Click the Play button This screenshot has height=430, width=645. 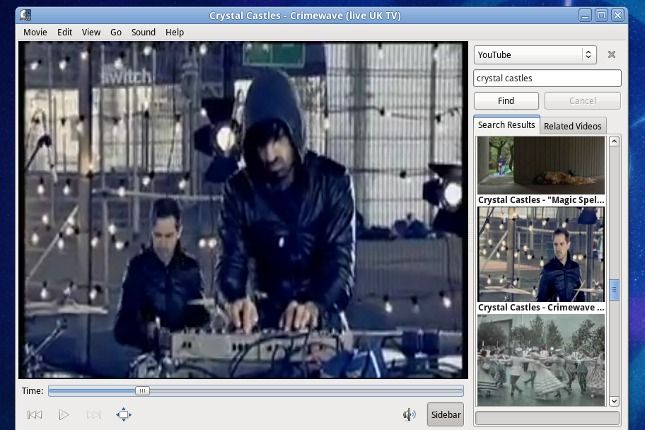(64, 414)
